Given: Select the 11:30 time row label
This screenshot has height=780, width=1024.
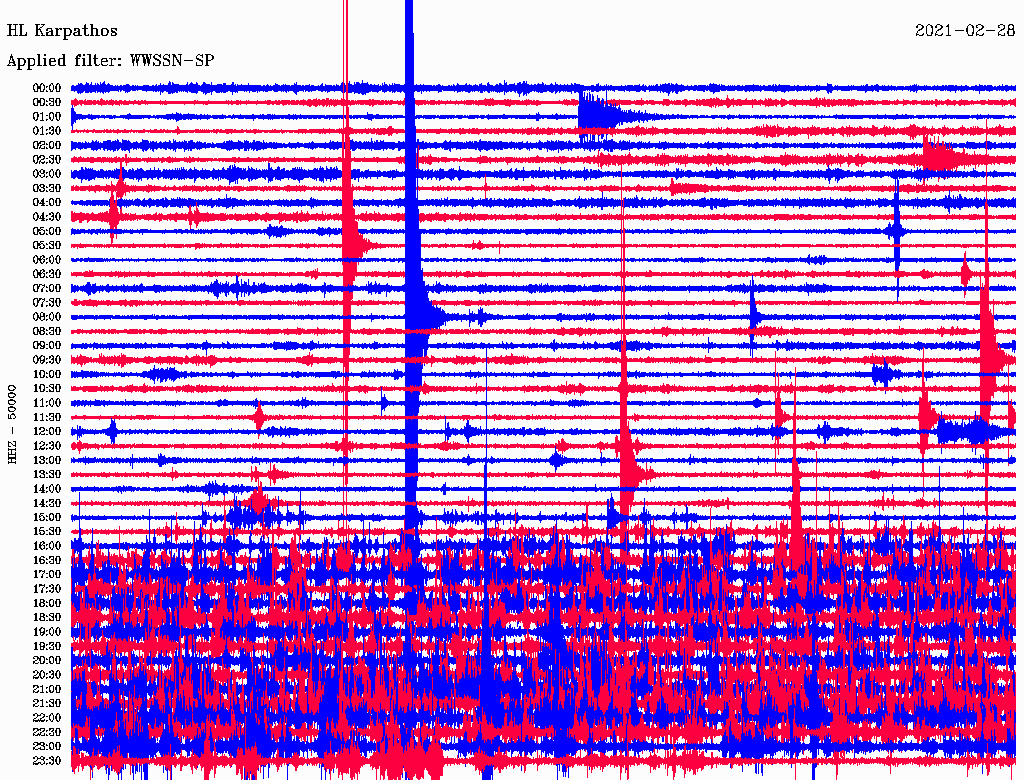Looking at the screenshot, I should coord(47,417).
